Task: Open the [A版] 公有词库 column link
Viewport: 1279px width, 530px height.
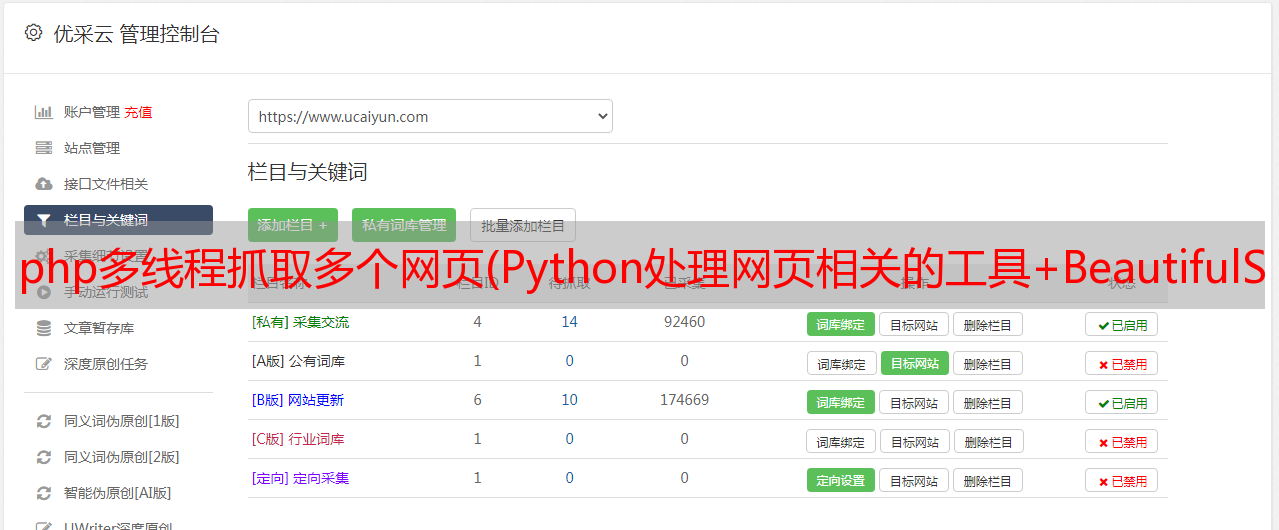Action: coord(298,361)
